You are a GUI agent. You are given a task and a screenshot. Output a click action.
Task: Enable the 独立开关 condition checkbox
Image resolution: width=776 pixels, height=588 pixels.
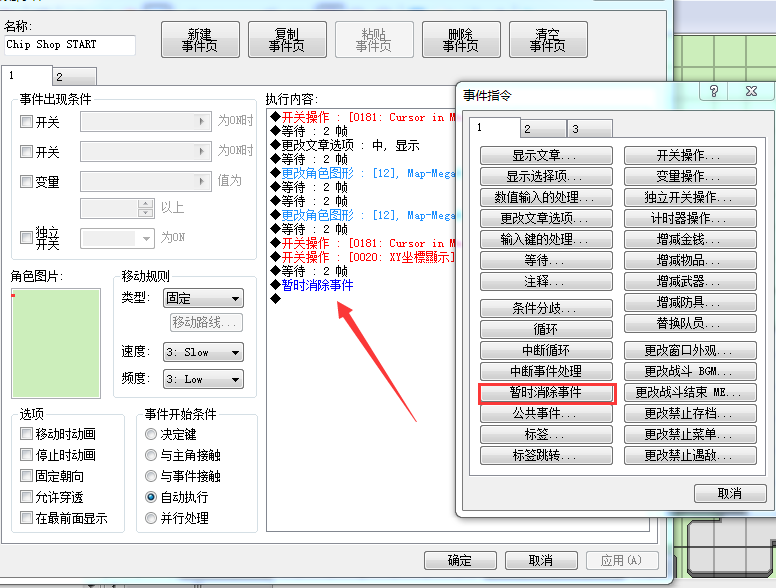26,238
